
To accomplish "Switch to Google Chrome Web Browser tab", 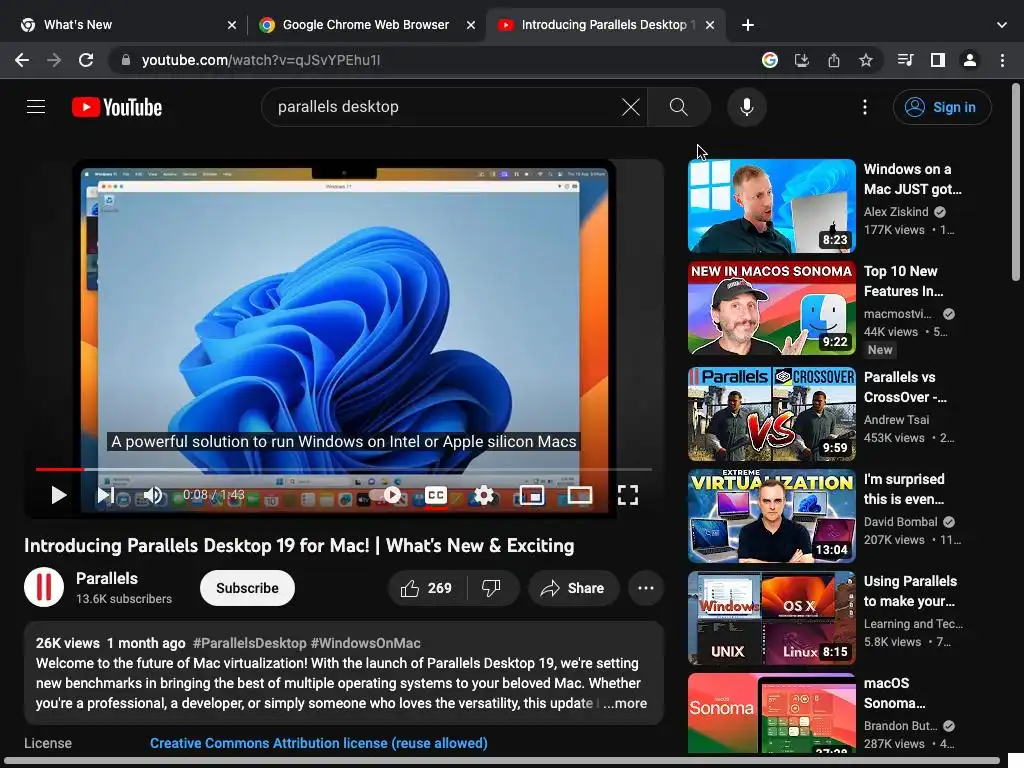I will (x=366, y=25).
